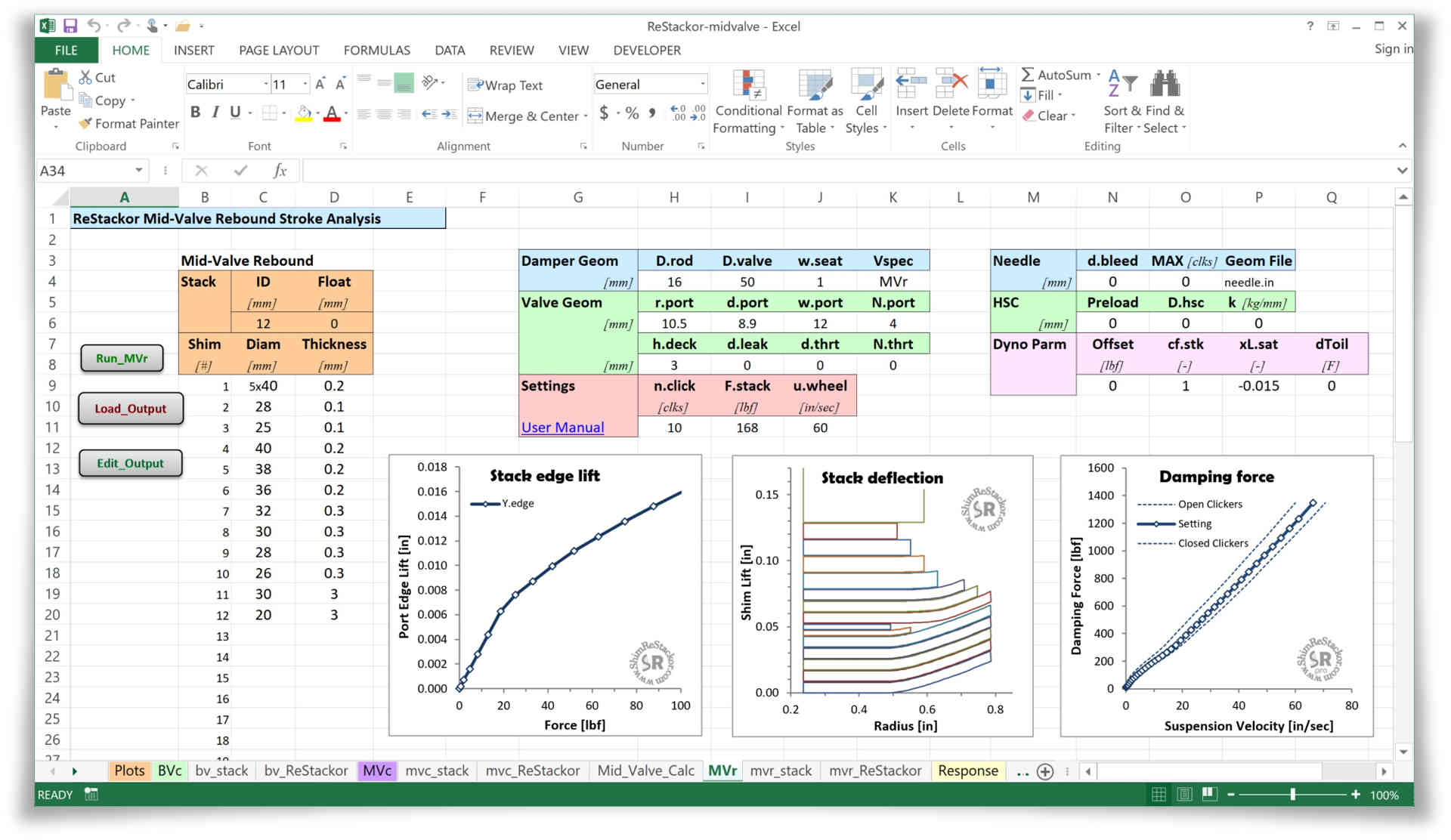Open the User Manual hyperlink

pos(562,428)
